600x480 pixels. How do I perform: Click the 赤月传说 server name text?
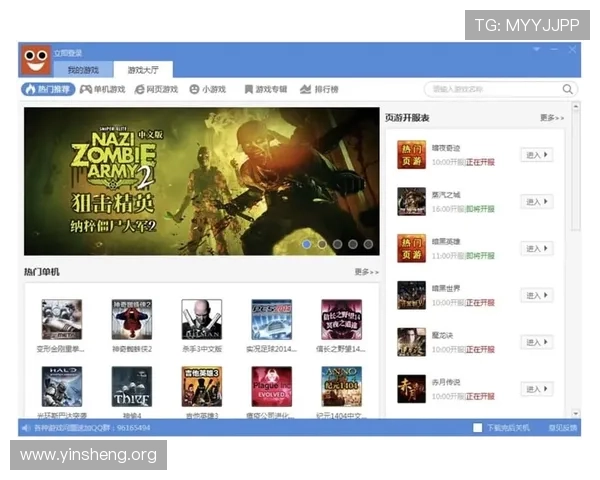tap(446, 382)
